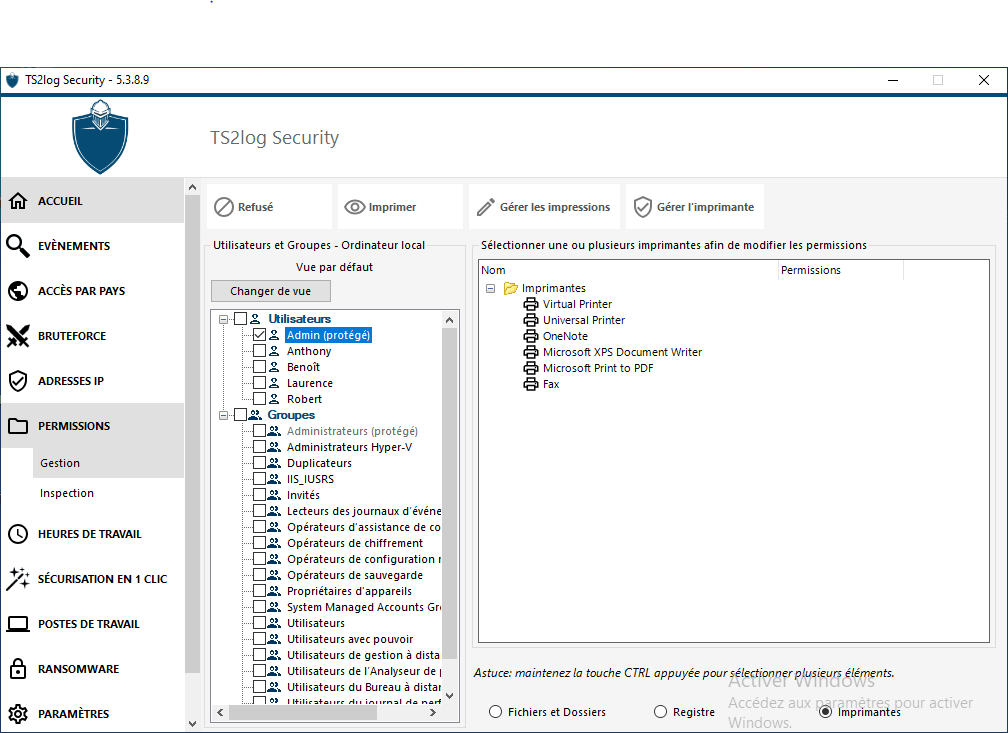Click the sidebar scroll up arrow

pos(192,187)
